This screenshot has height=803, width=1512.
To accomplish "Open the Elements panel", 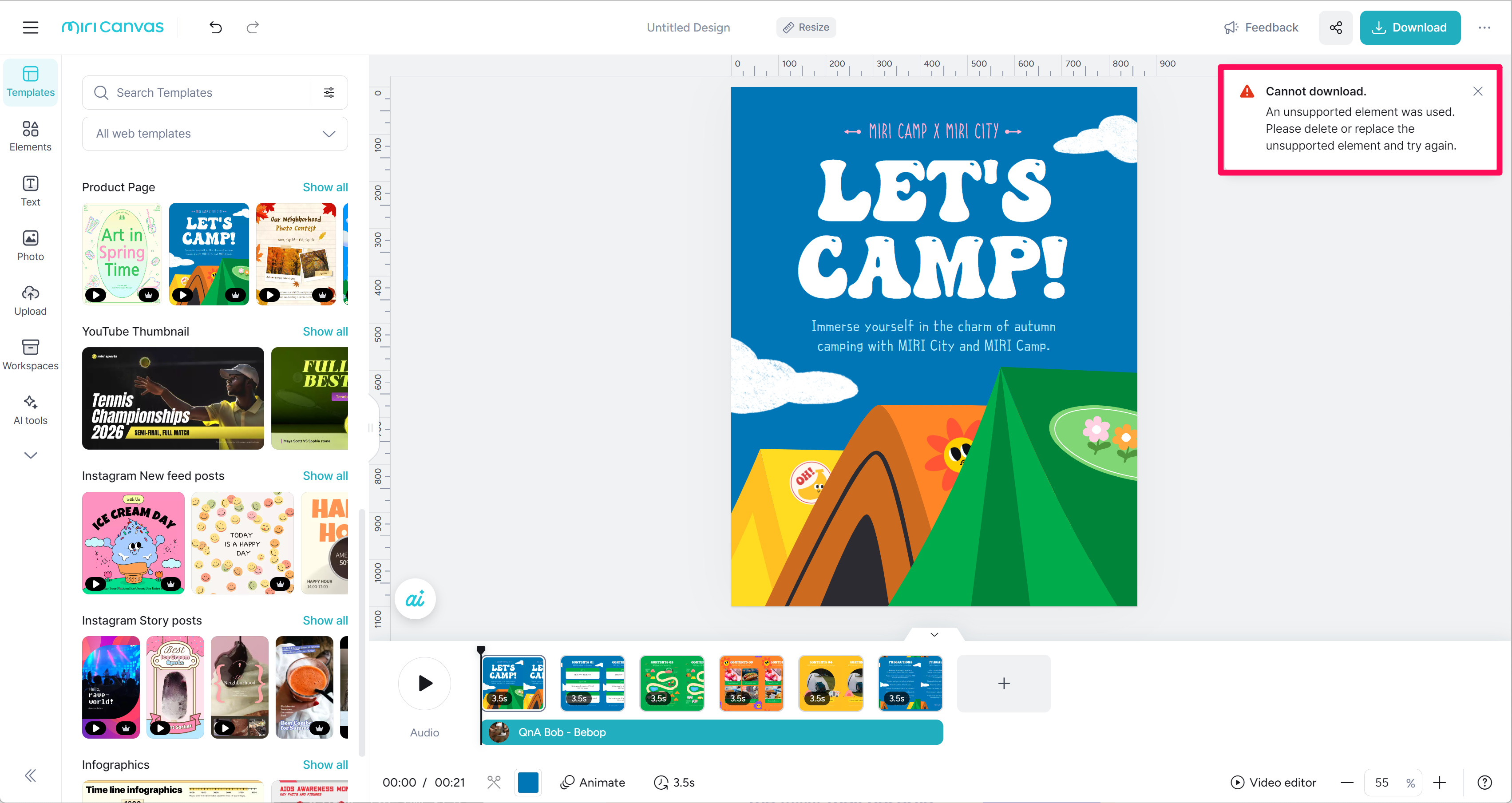I will coord(31,136).
